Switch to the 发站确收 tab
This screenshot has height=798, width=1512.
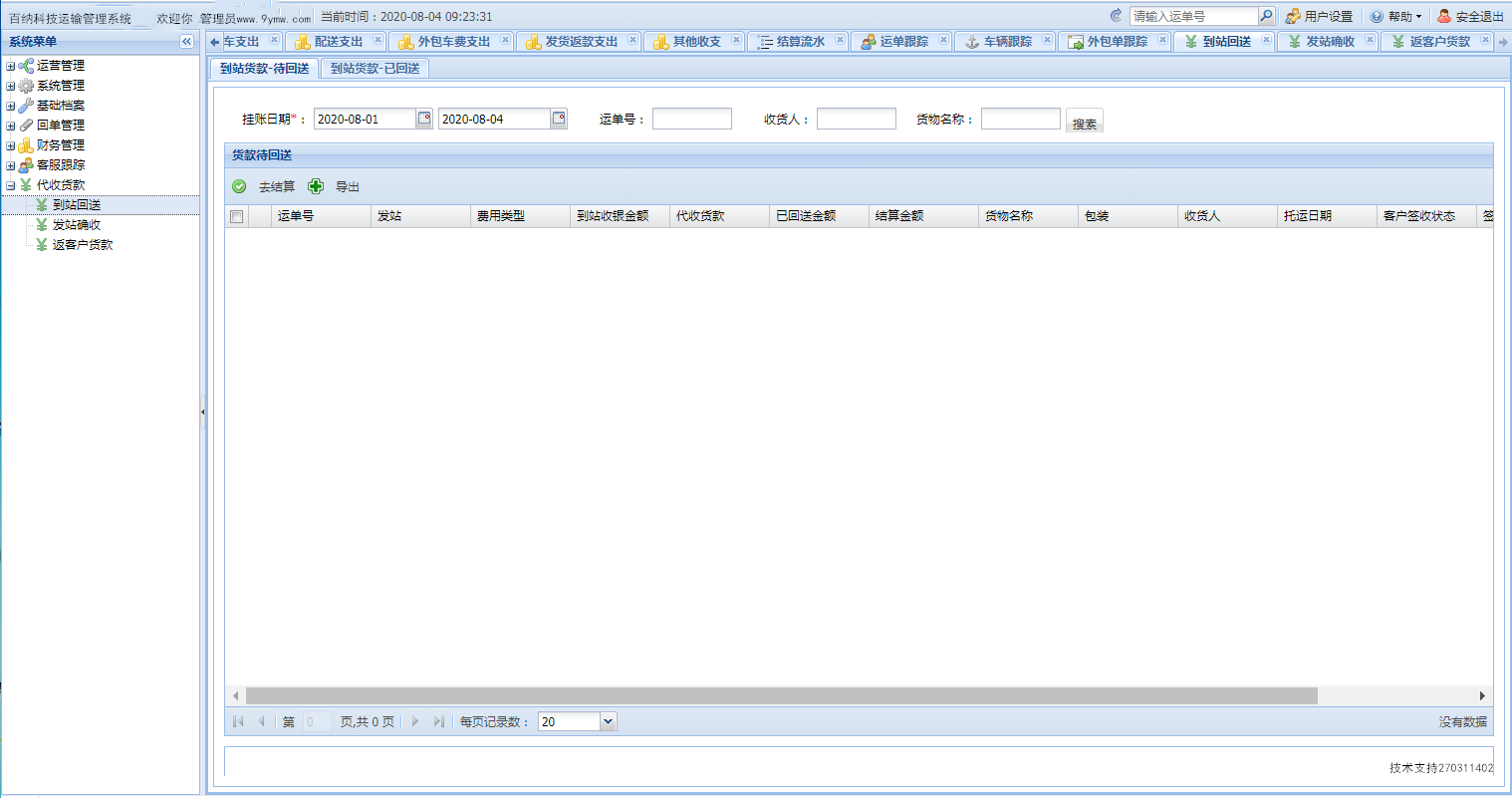pos(1330,42)
